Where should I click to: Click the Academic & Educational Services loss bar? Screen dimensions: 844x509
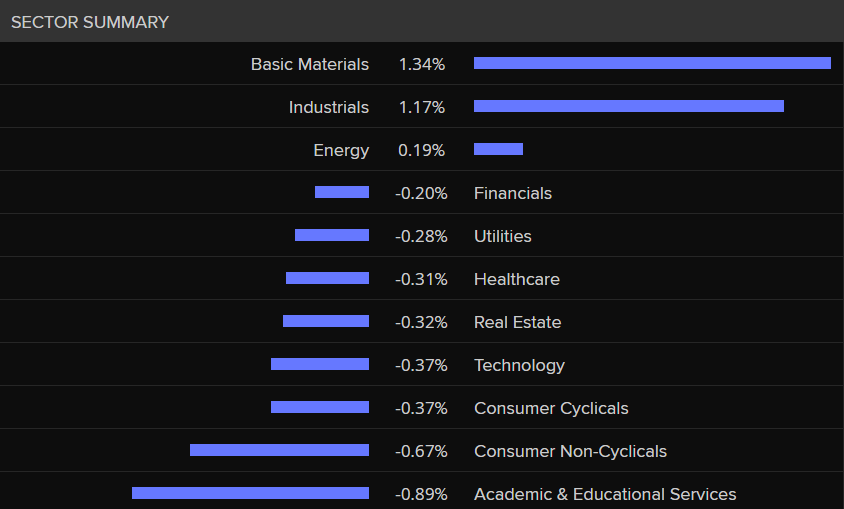pyautogui.click(x=250, y=493)
